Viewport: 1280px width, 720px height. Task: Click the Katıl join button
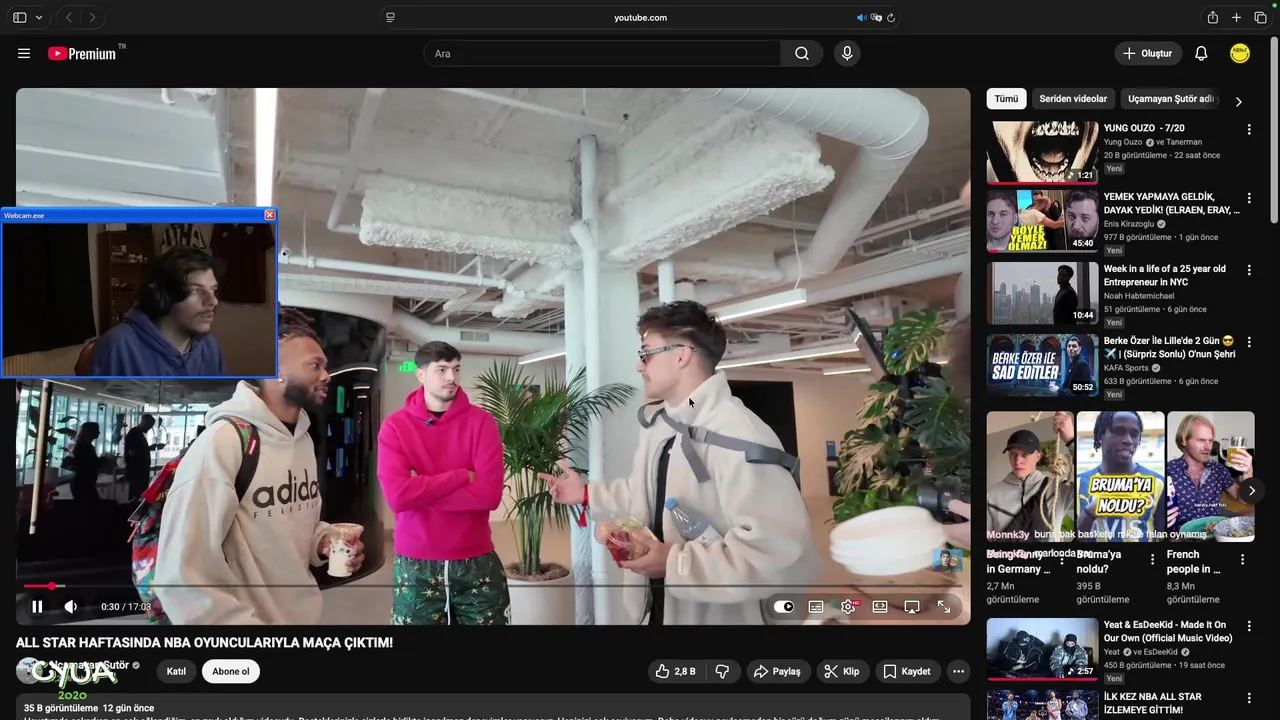tap(176, 671)
